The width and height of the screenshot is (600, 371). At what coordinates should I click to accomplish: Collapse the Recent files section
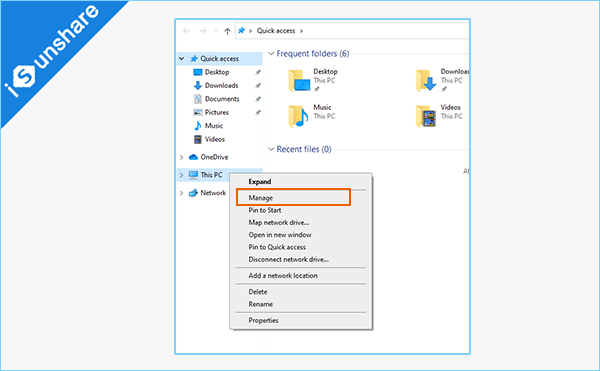(x=271, y=149)
